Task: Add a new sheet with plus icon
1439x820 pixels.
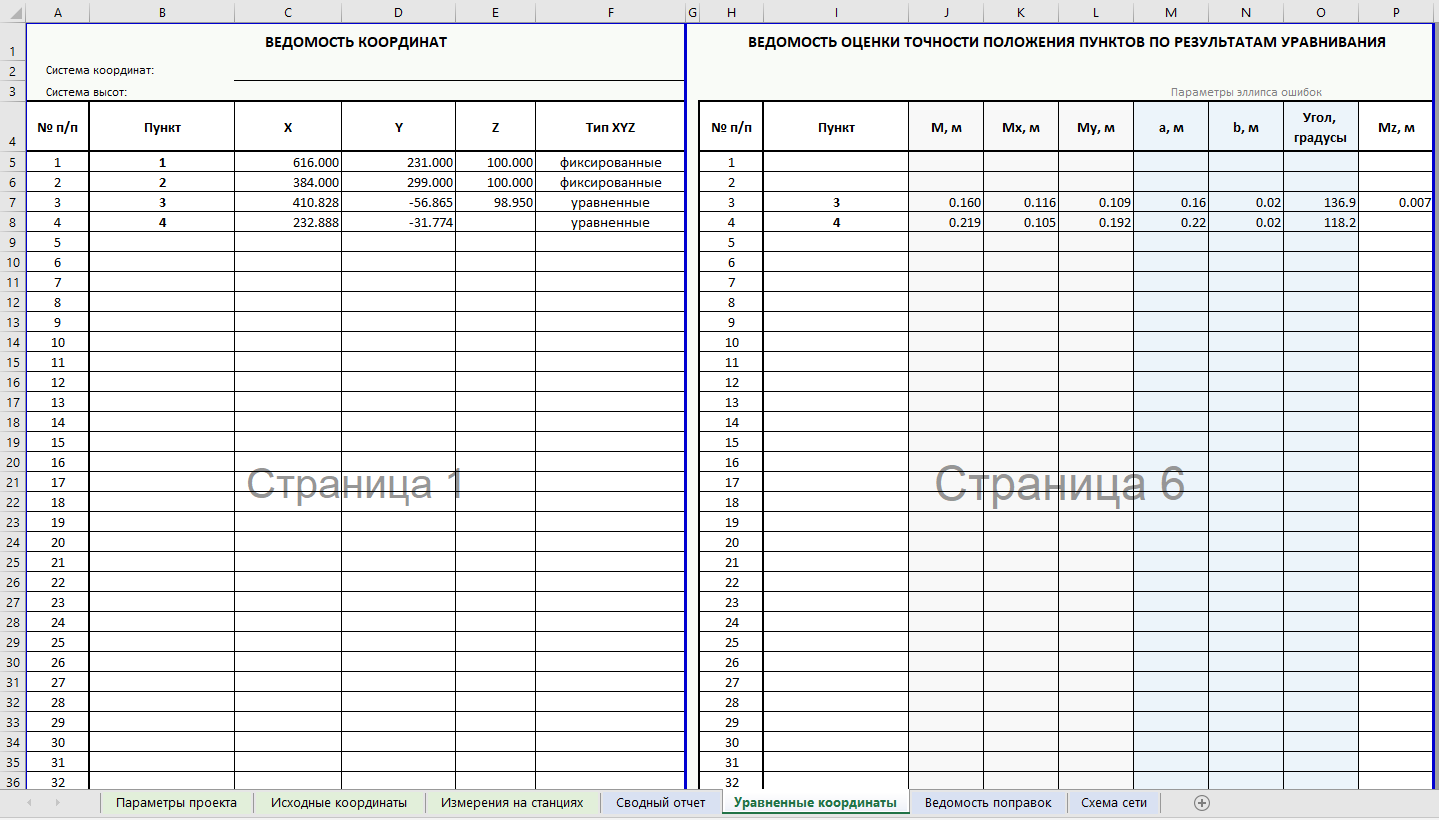Action: [x=1202, y=803]
